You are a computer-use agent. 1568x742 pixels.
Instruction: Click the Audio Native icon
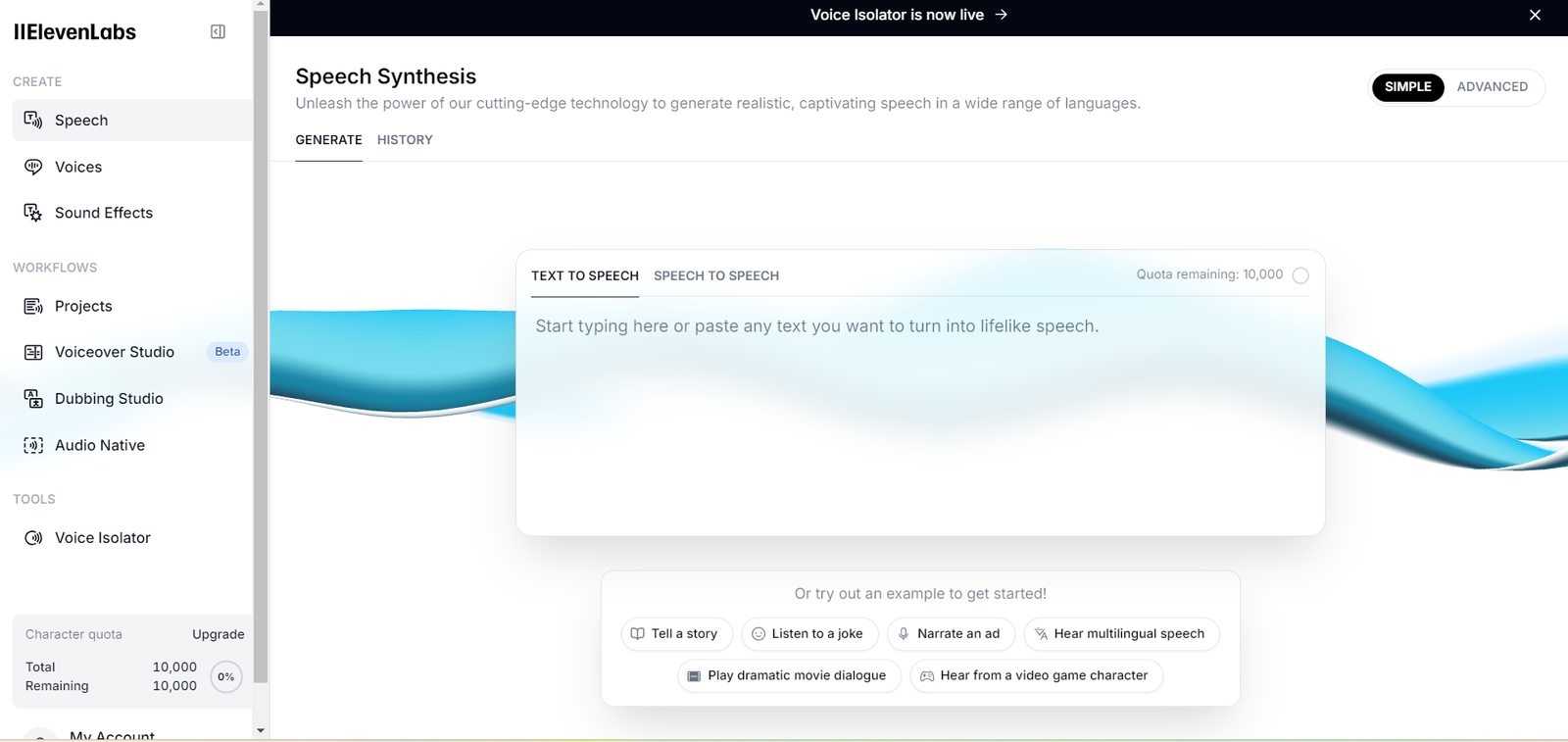pyautogui.click(x=33, y=445)
